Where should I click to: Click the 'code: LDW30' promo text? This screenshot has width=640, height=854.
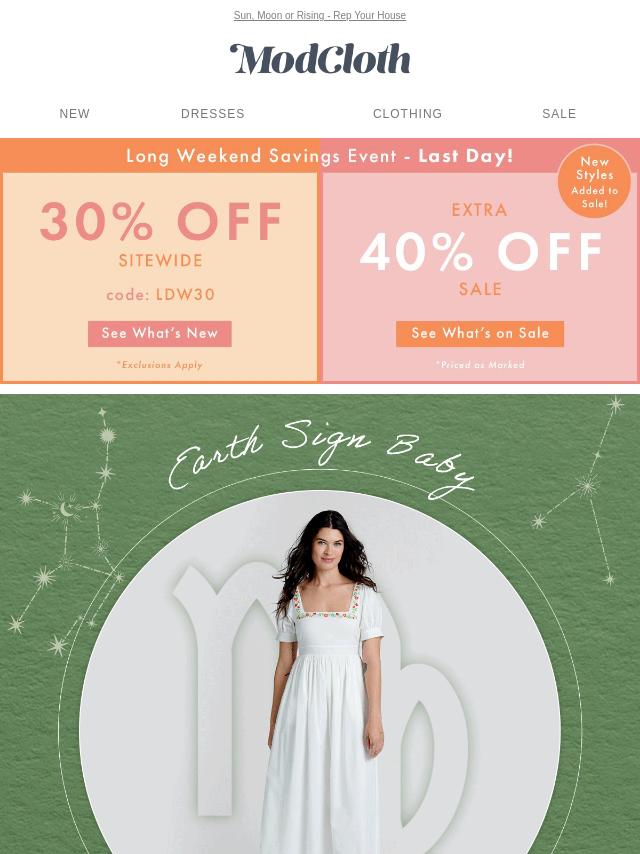[x=160, y=295]
